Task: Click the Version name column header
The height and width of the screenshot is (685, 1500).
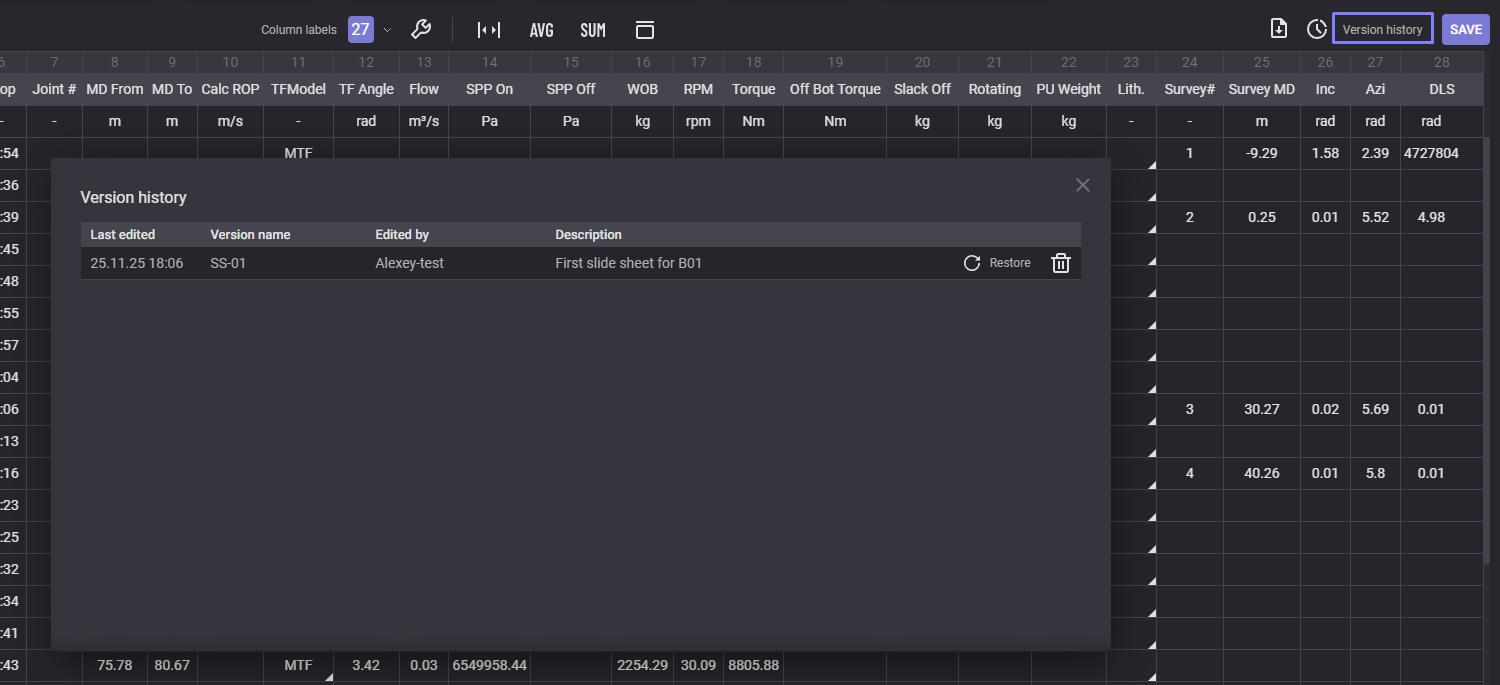Action: (x=250, y=235)
